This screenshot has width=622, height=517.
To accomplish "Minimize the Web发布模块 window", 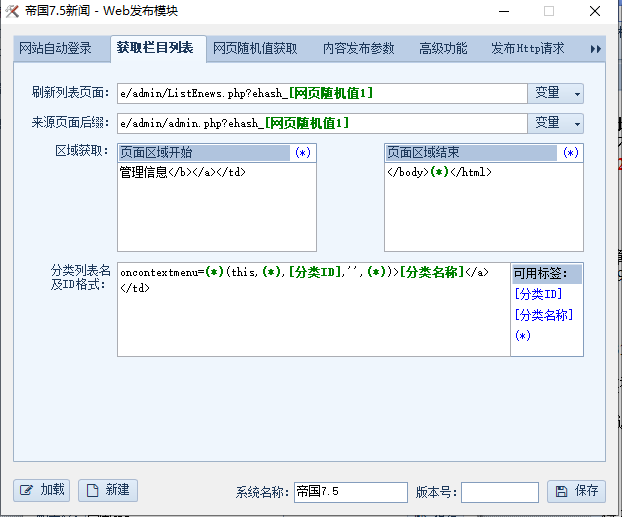I will [504, 11].
